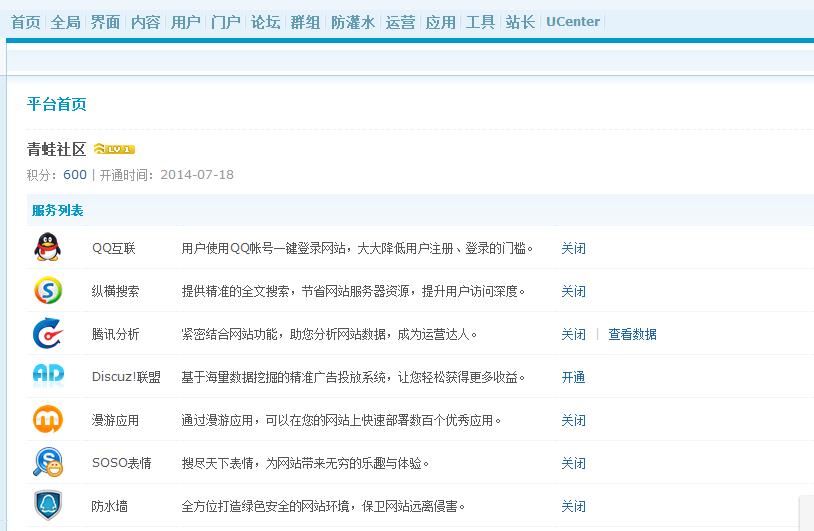Open the 应用 menu
814x531 pixels.
click(x=440, y=22)
